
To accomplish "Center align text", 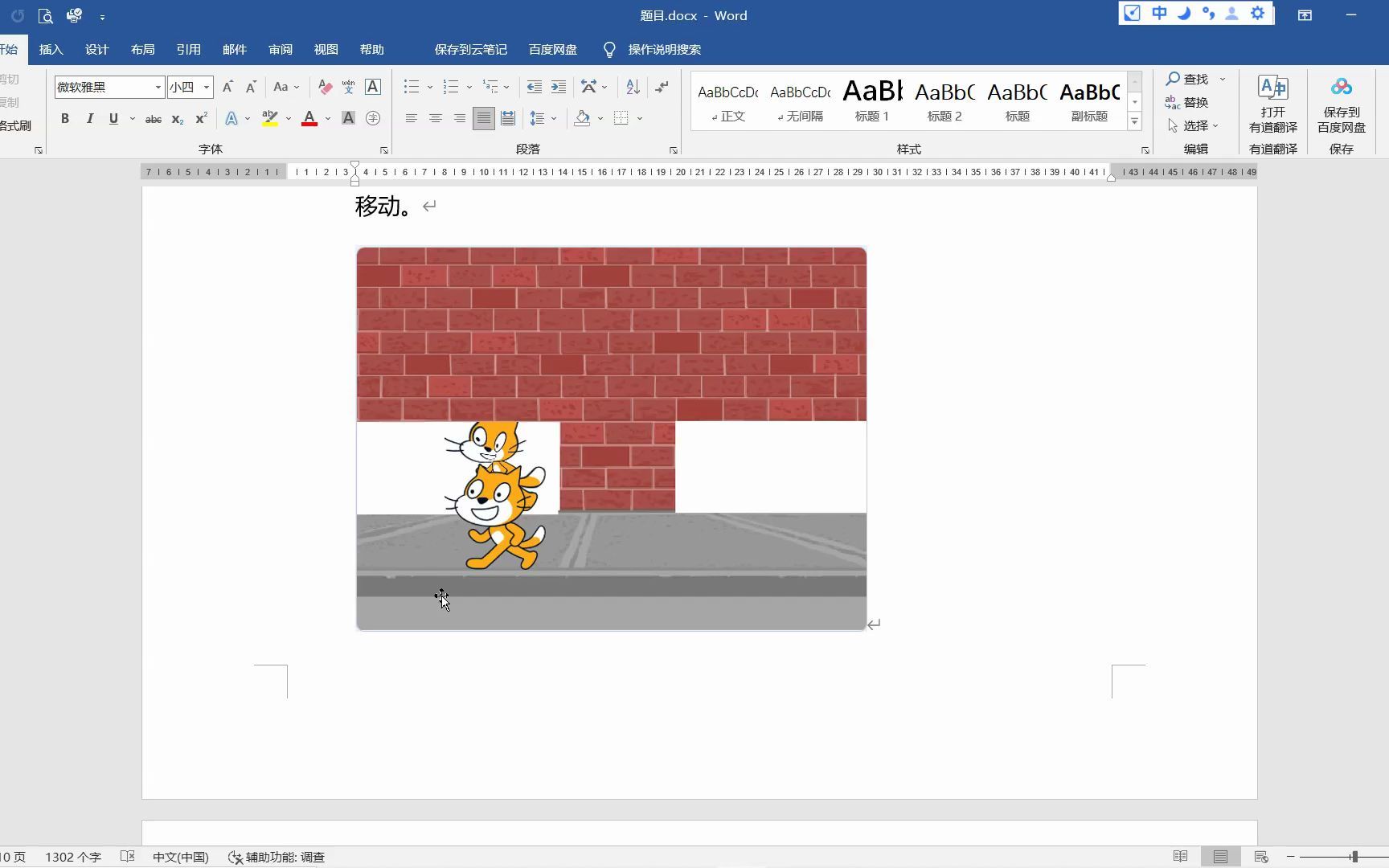I will pyautogui.click(x=435, y=118).
